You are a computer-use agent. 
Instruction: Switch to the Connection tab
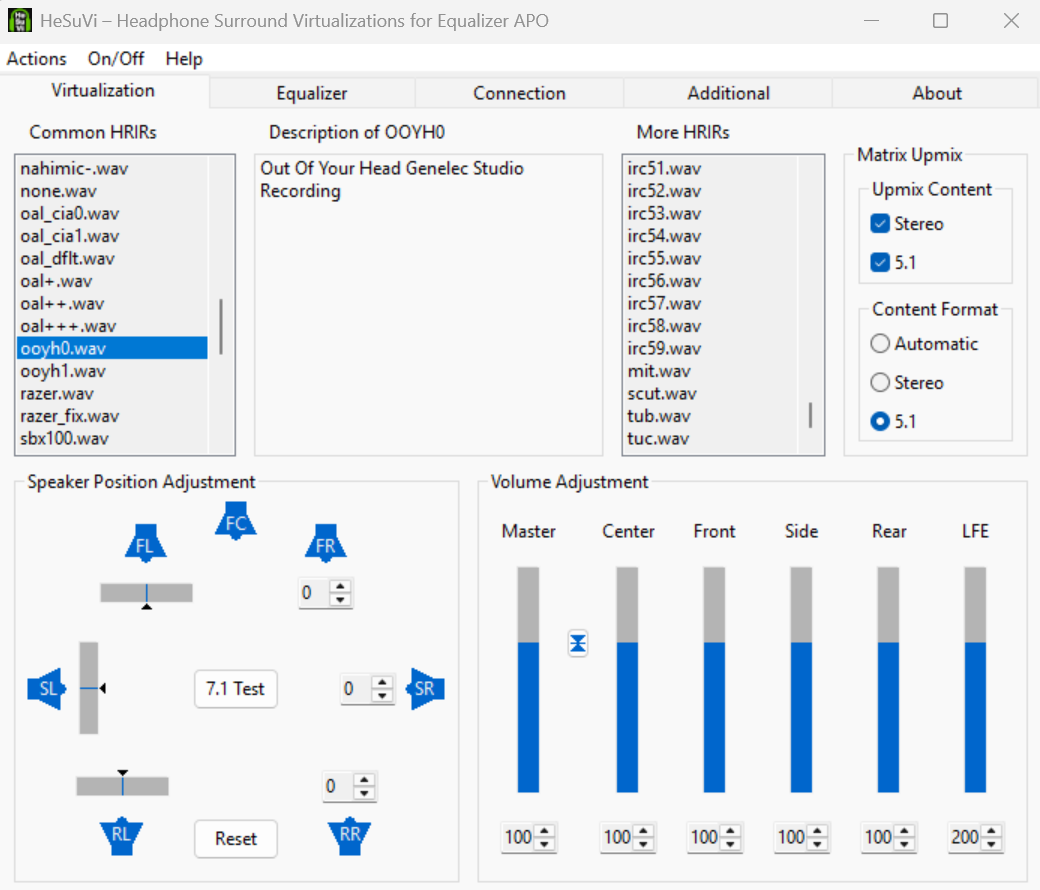pos(519,94)
